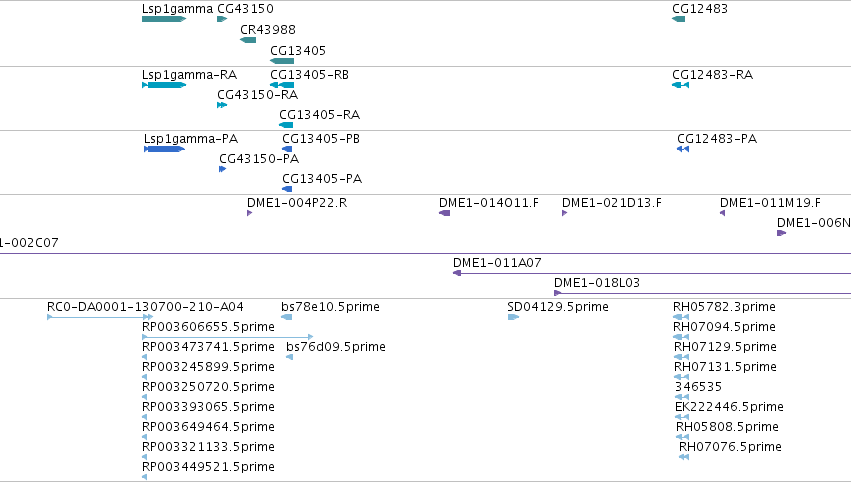
Task: Click CG12483-RA transcript label
Action: click(x=713, y=75)
